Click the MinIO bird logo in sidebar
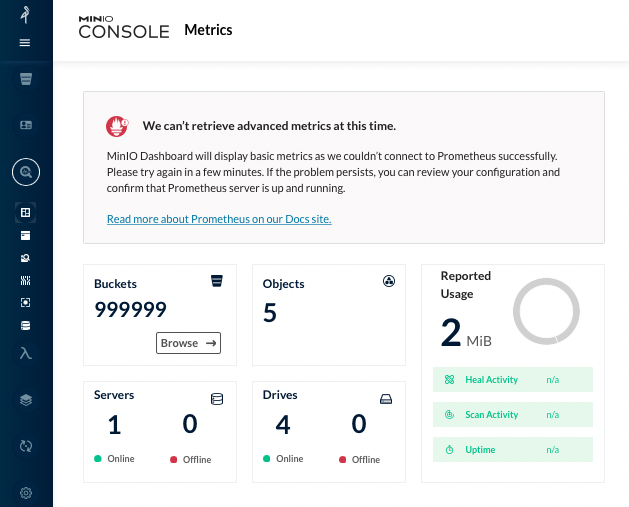 pos(26,15)
